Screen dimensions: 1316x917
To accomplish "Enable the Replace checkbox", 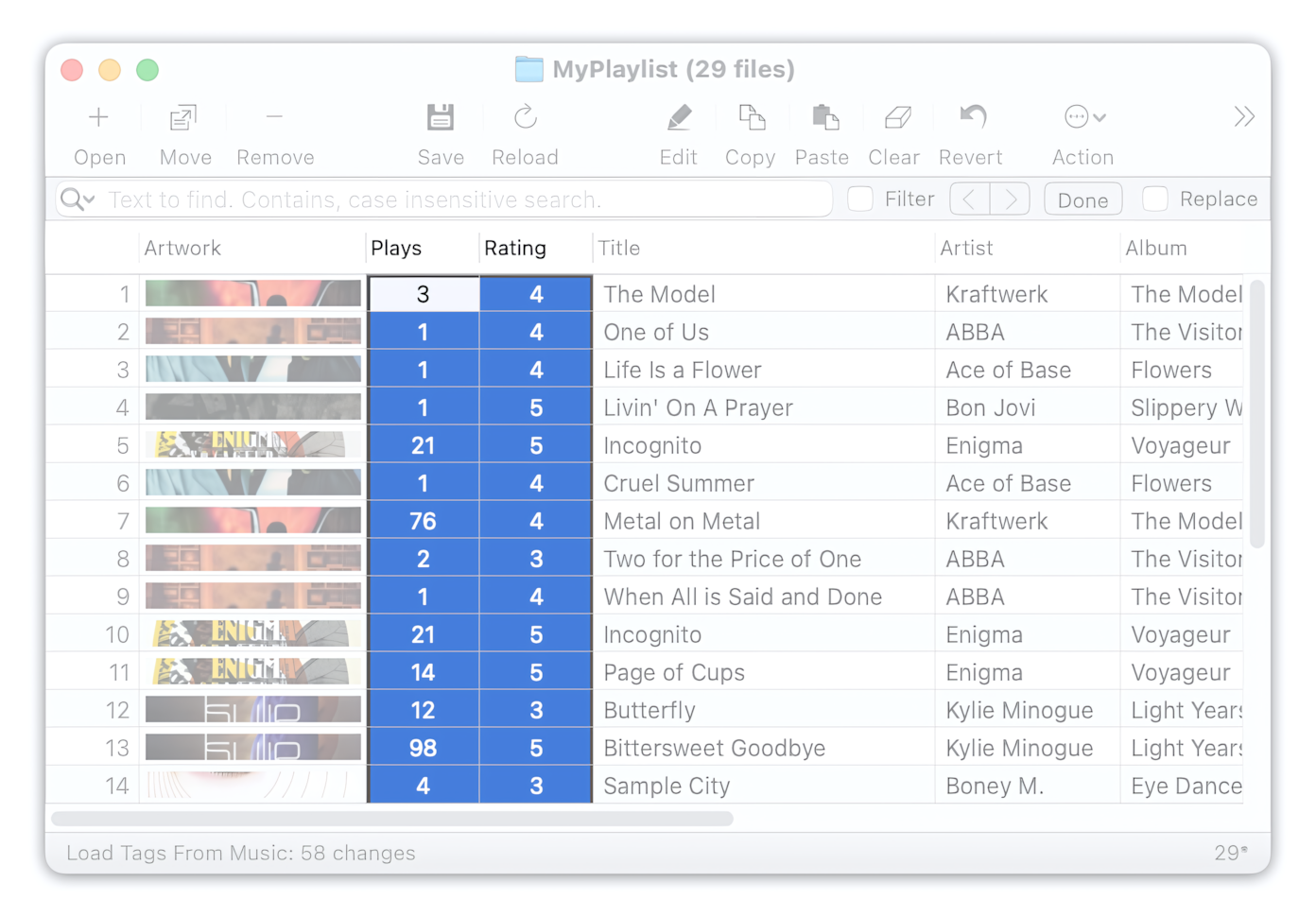I will coord(1154,199).
